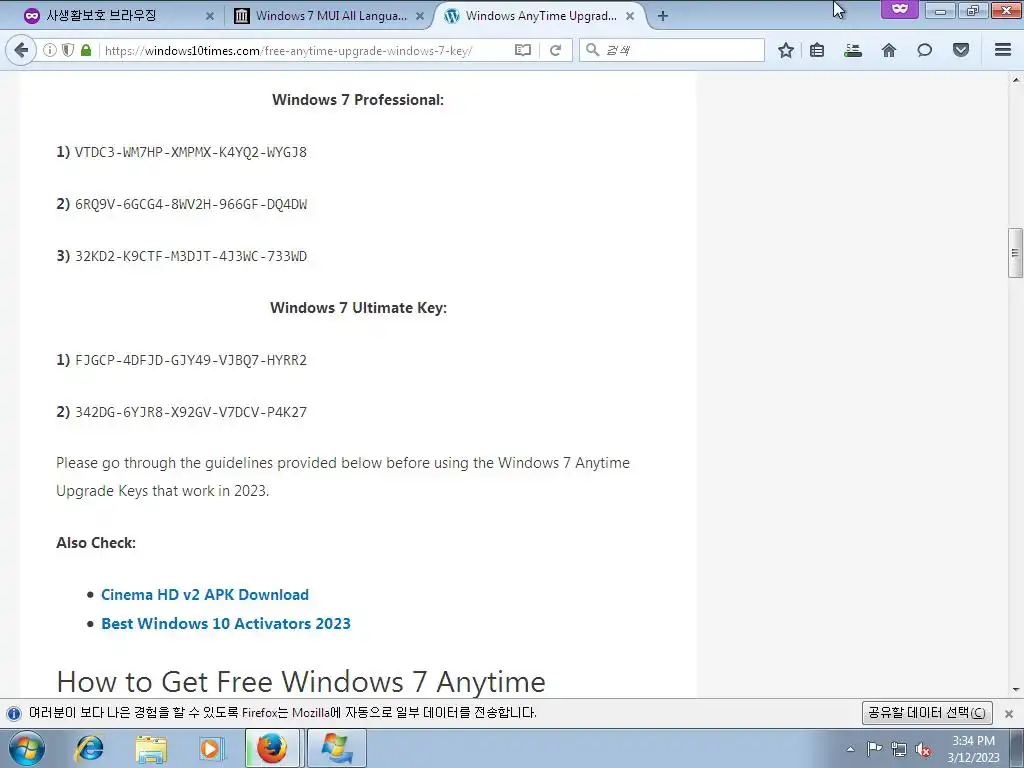Click the Windows 7 Ultimate Key heading
Image resolution: width=1024 pixels, height=768 pixels.
359,308
